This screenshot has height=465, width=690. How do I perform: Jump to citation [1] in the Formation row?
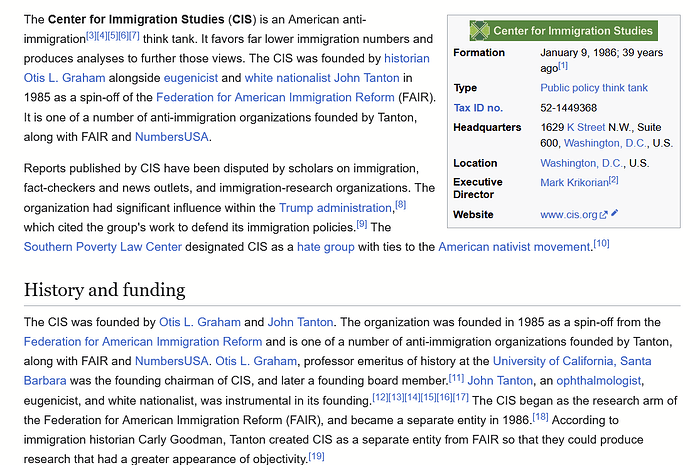pos(563,66)
